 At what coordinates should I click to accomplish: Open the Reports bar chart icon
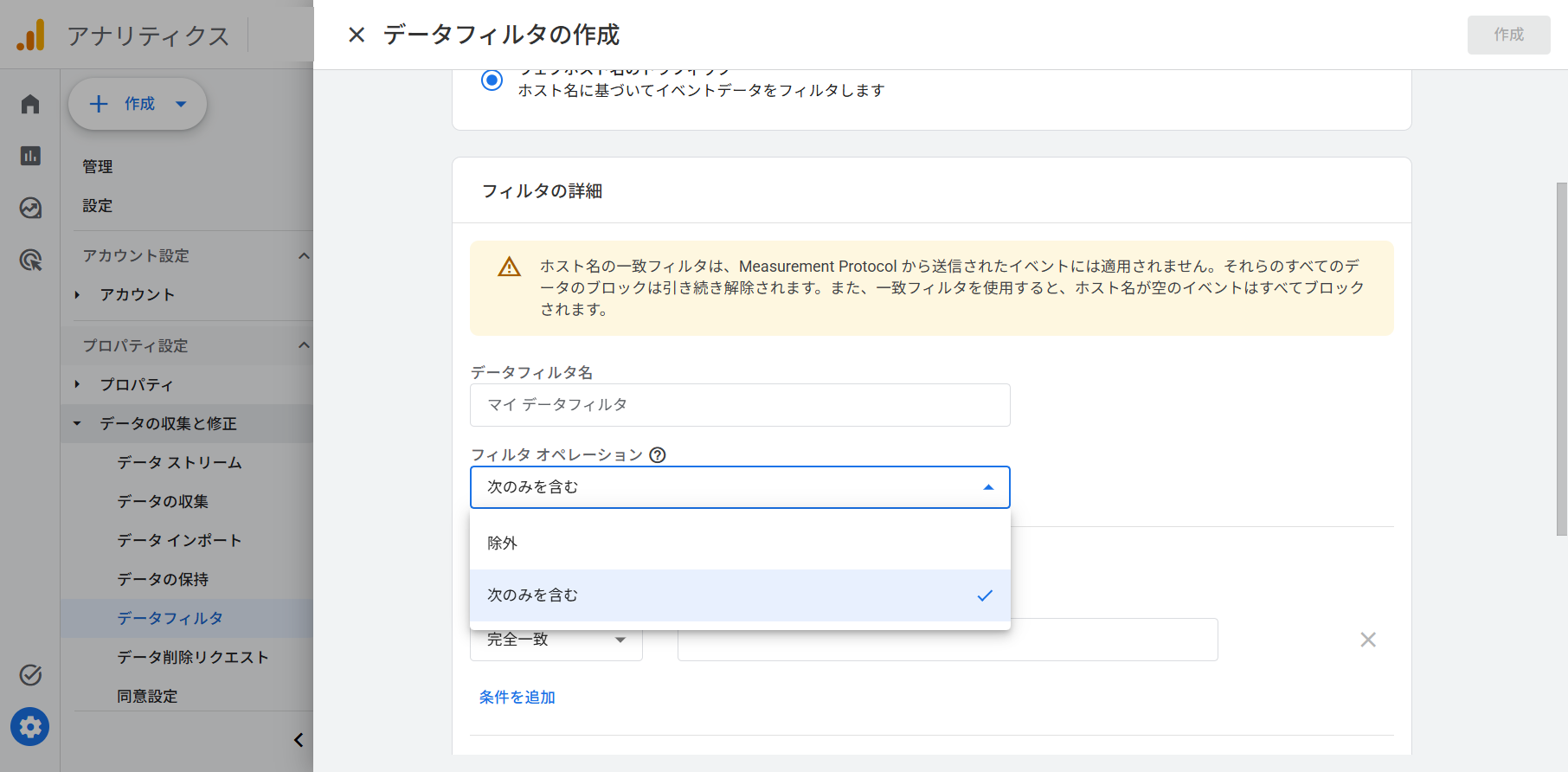point(30,156)
